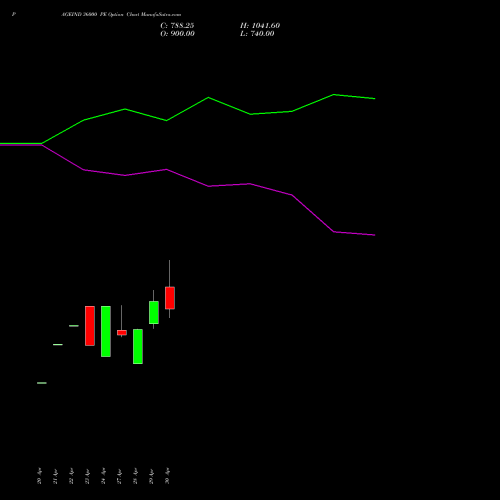The image size is (500, 500).
Task: Click the 27 Apr date label
Action: pos(119,476)
